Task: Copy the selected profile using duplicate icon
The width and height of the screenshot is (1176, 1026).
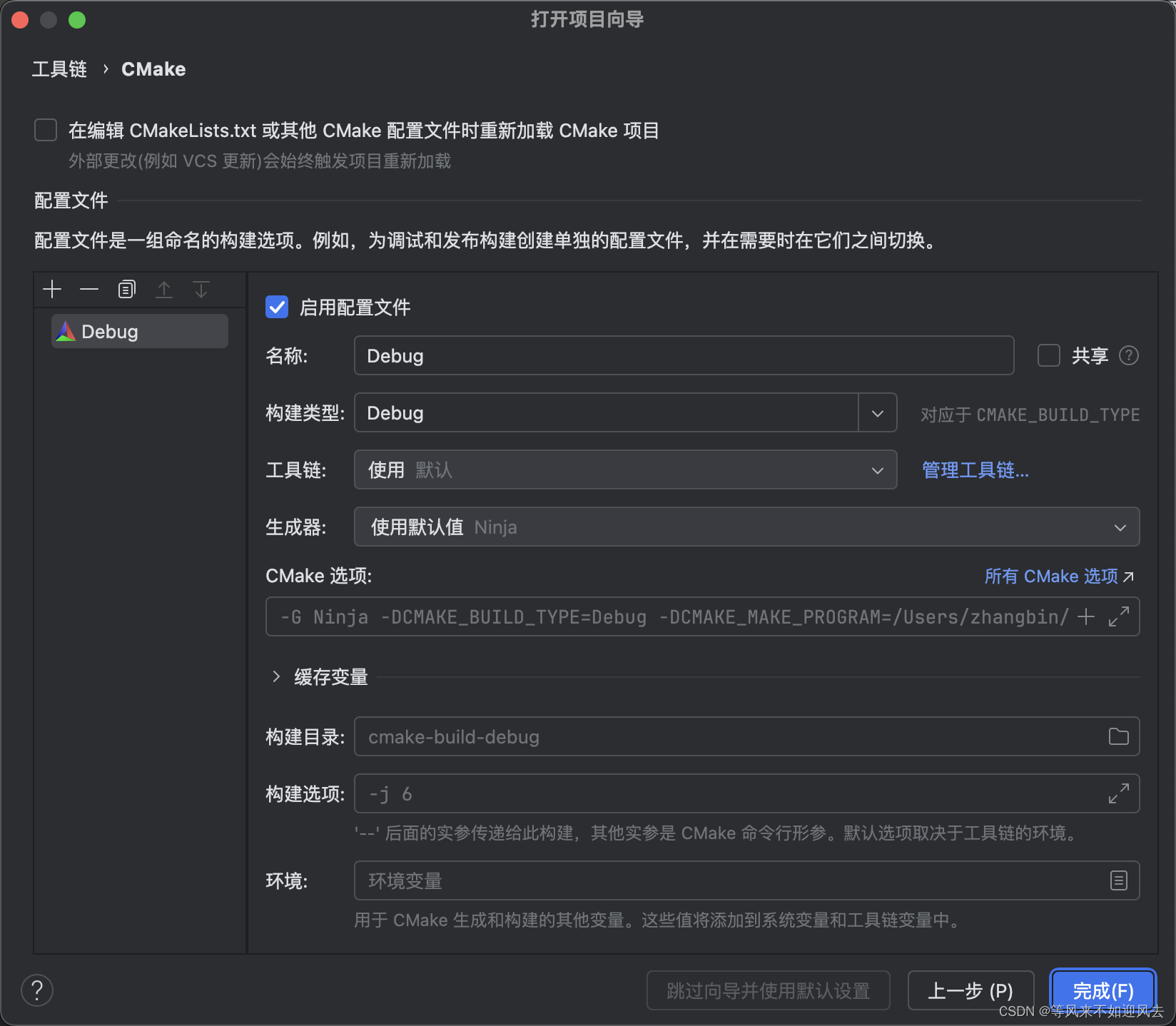Action: click(x=127, y=290)
